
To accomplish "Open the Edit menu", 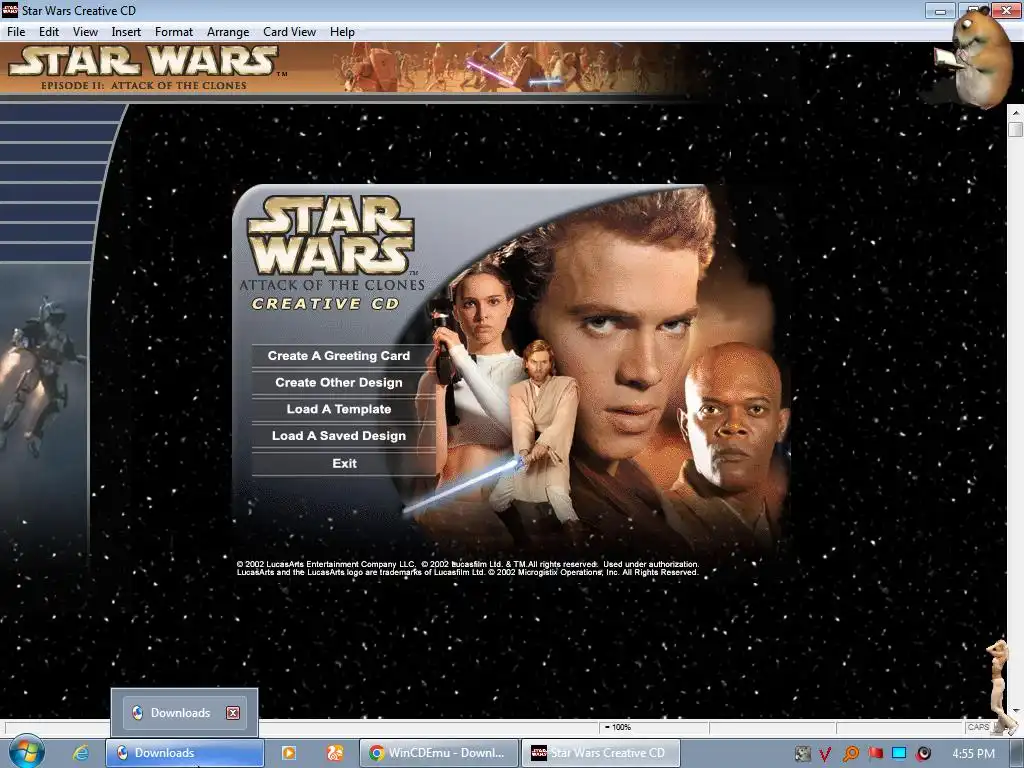I will (x=48, y=32).
